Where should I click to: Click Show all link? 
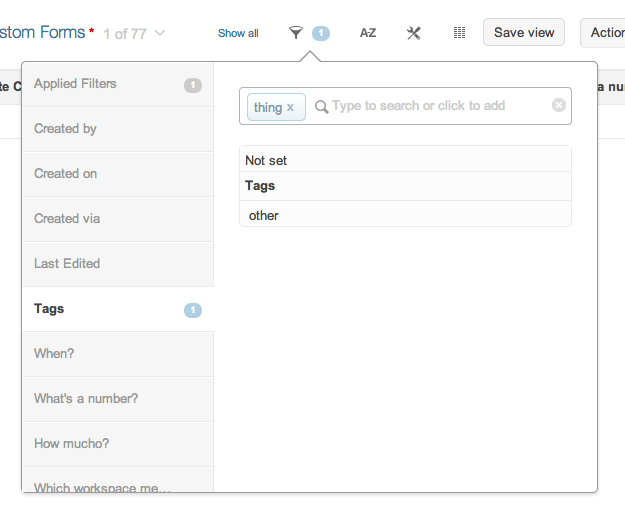tap(238, 33)
